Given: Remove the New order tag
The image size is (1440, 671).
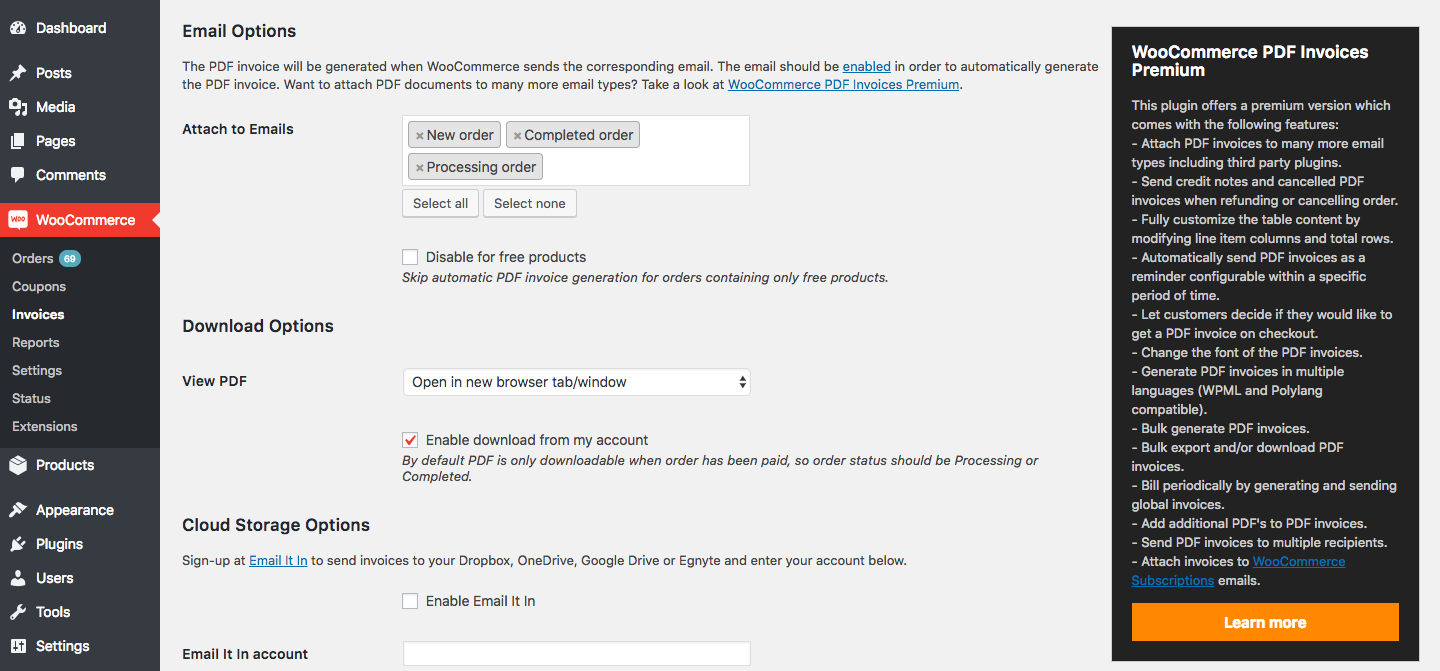Looking at the screenshot, I should click(x=420, y=136).
